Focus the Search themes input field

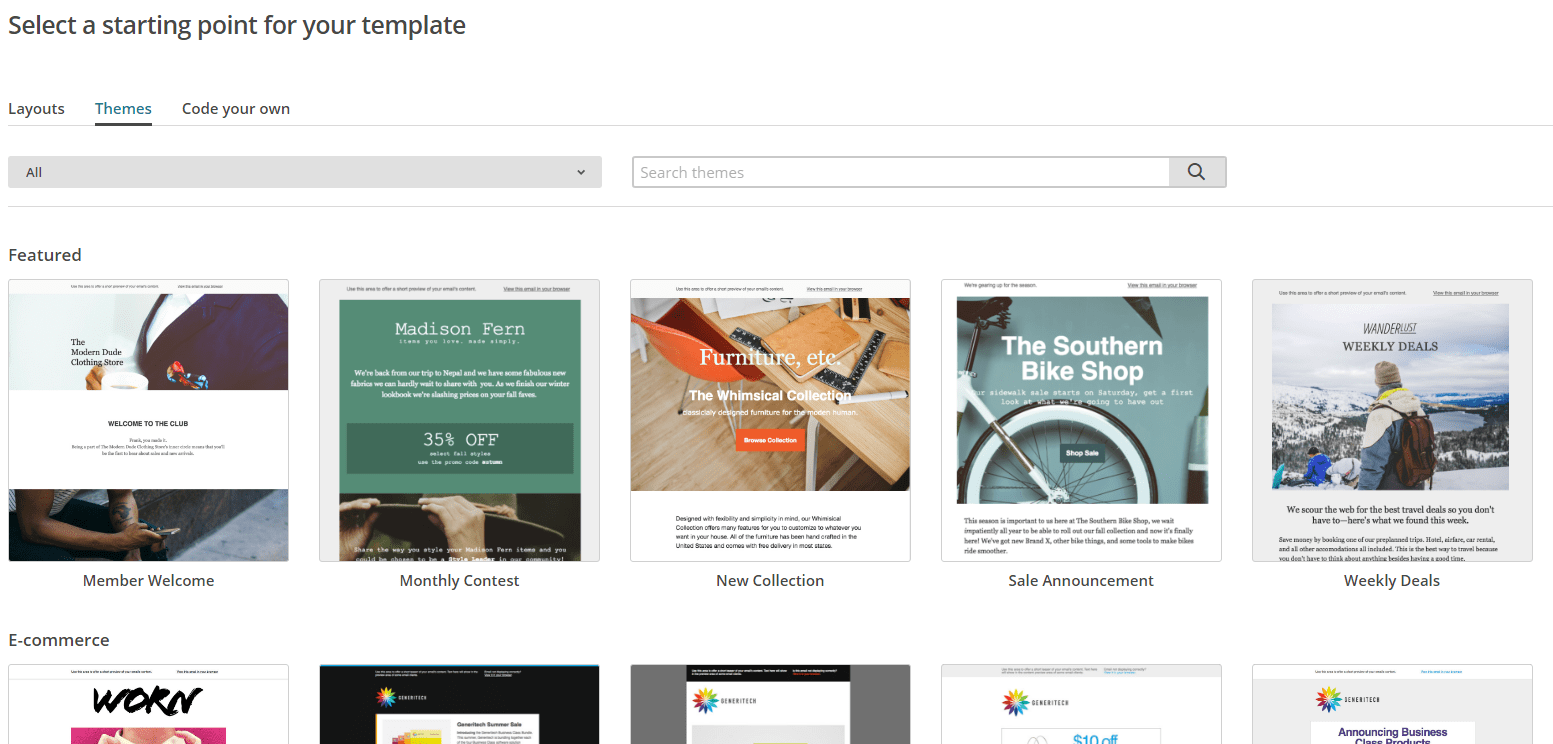tap(901, 172)
